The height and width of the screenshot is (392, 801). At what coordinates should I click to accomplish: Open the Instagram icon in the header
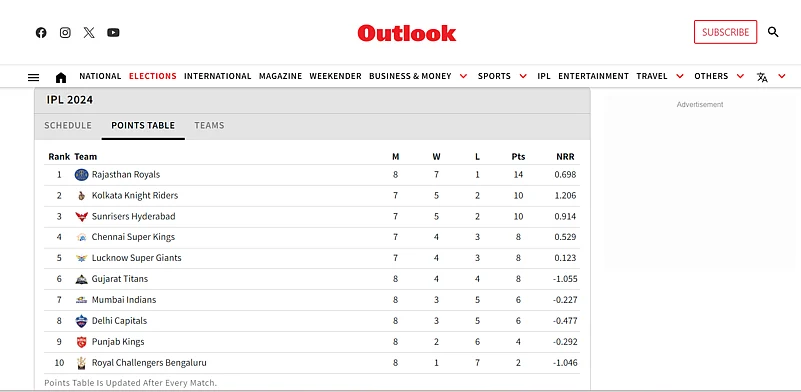[x=65, y=33]
